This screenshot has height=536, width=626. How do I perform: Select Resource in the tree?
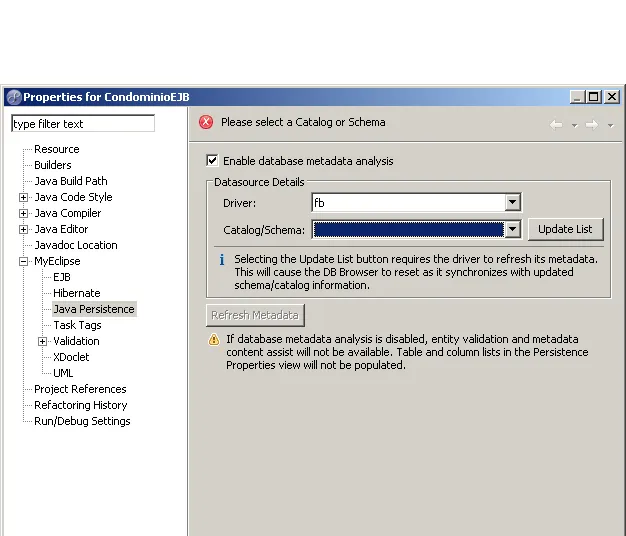pyautogui.click(x=57, y=149)
